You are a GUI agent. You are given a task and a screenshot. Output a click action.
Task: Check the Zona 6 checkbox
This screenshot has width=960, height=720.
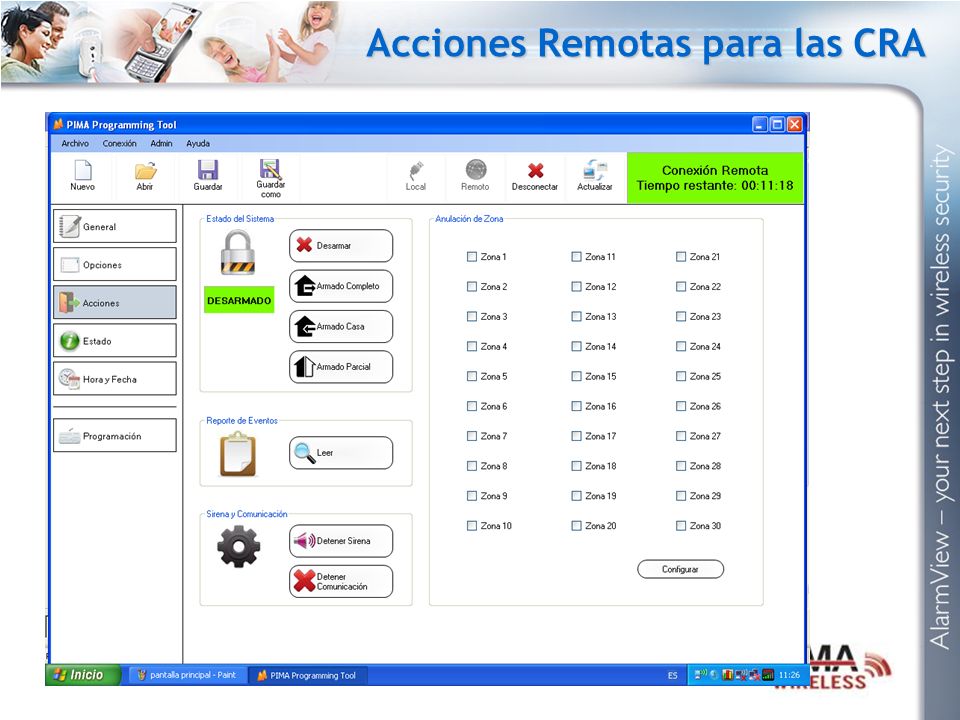pos(471,406)
